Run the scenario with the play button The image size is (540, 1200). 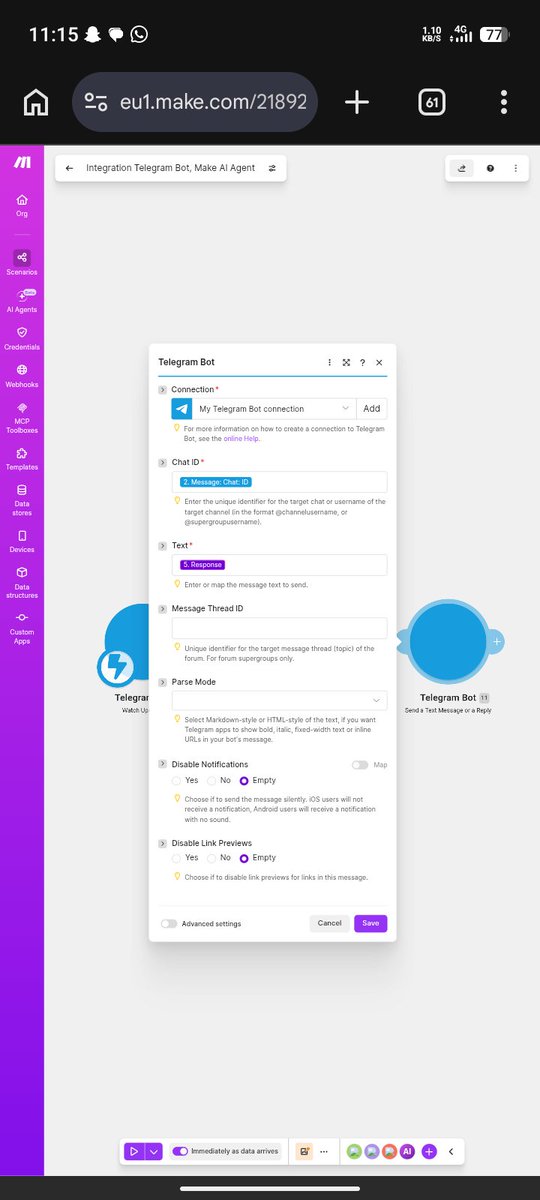pos(134,1151)
